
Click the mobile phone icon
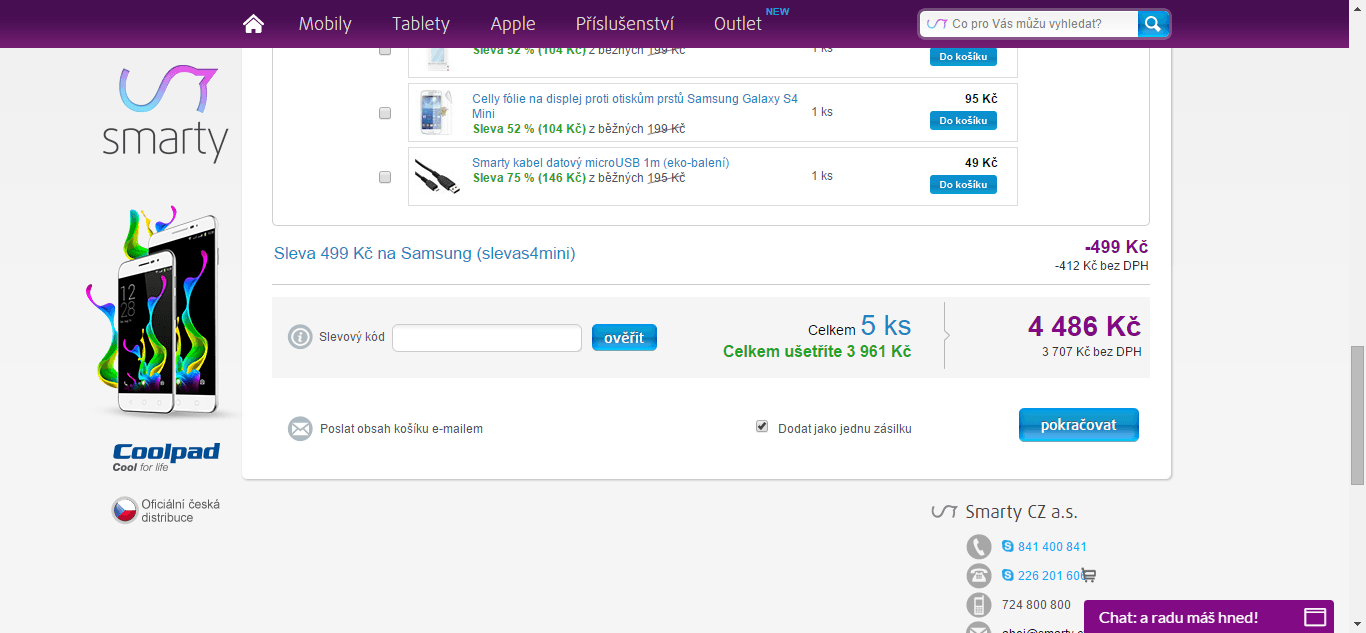click(x=979, y=604)
